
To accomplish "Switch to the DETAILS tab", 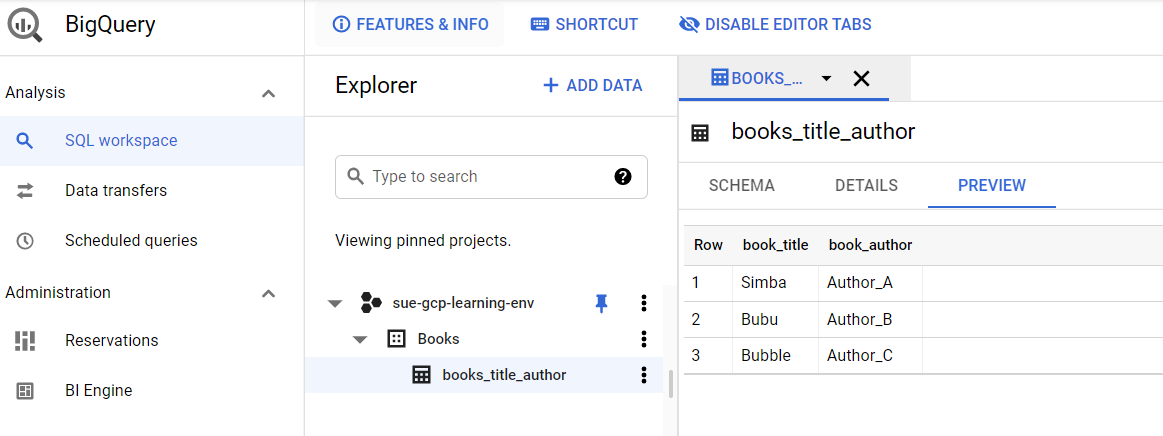I will [x=866, y=185].
